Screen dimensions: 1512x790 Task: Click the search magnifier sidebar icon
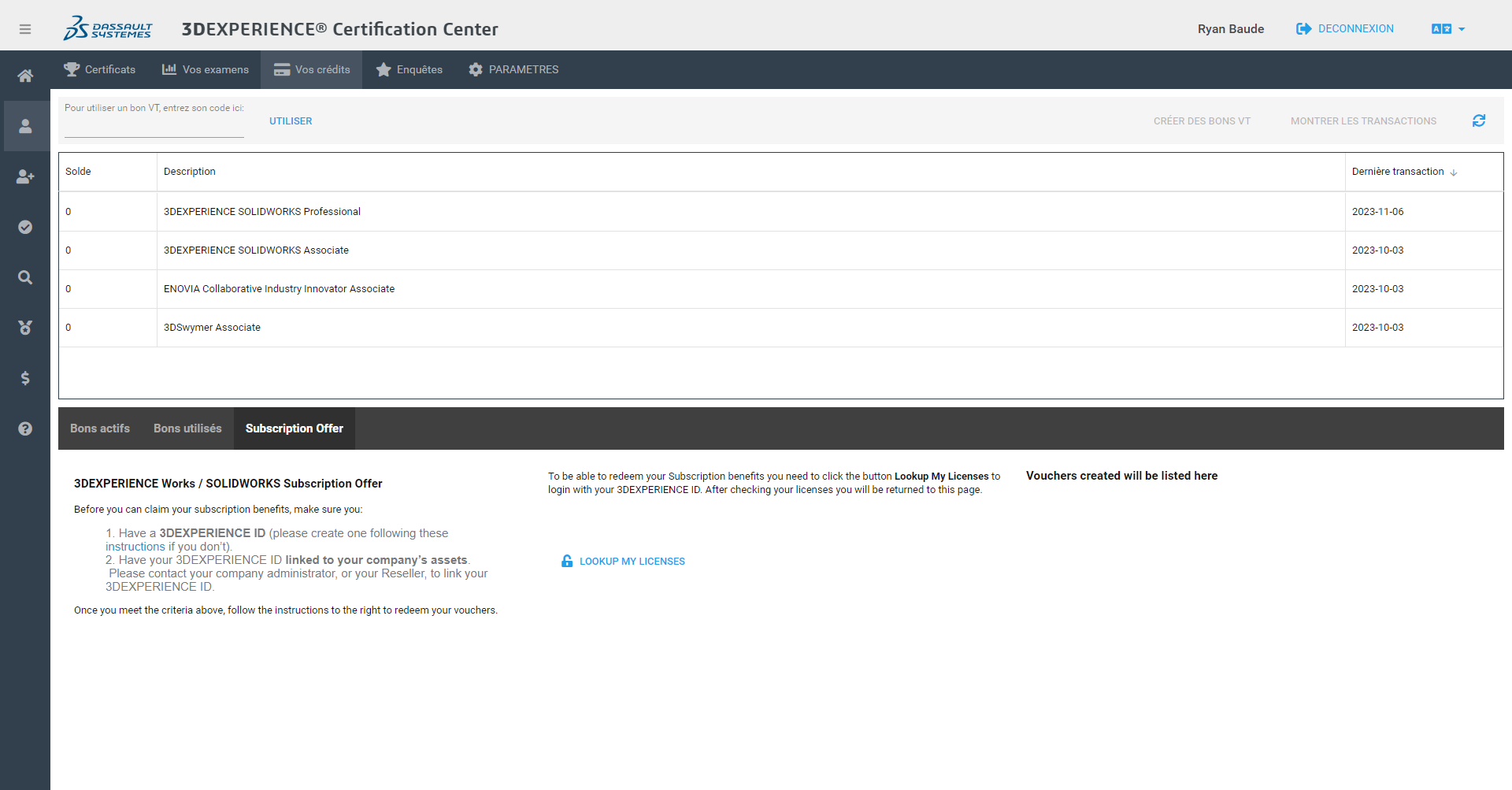25,277
